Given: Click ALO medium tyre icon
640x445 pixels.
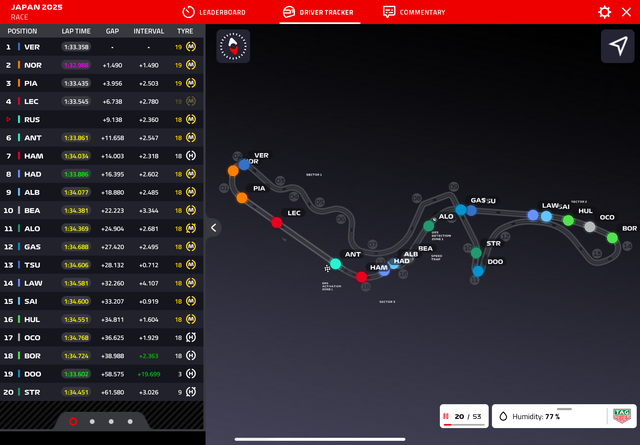Looking at the screenshot, I should pyautogui.click(x=191, y=229).
